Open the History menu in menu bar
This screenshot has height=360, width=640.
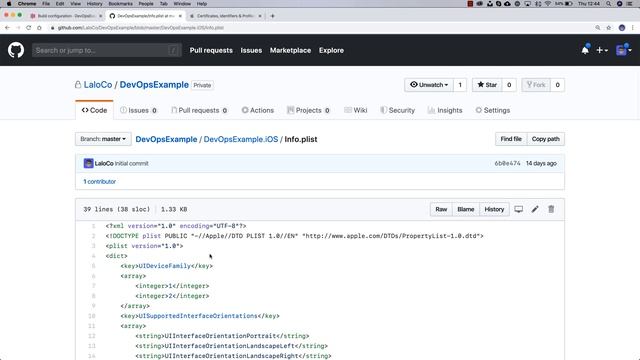(94, 4)
